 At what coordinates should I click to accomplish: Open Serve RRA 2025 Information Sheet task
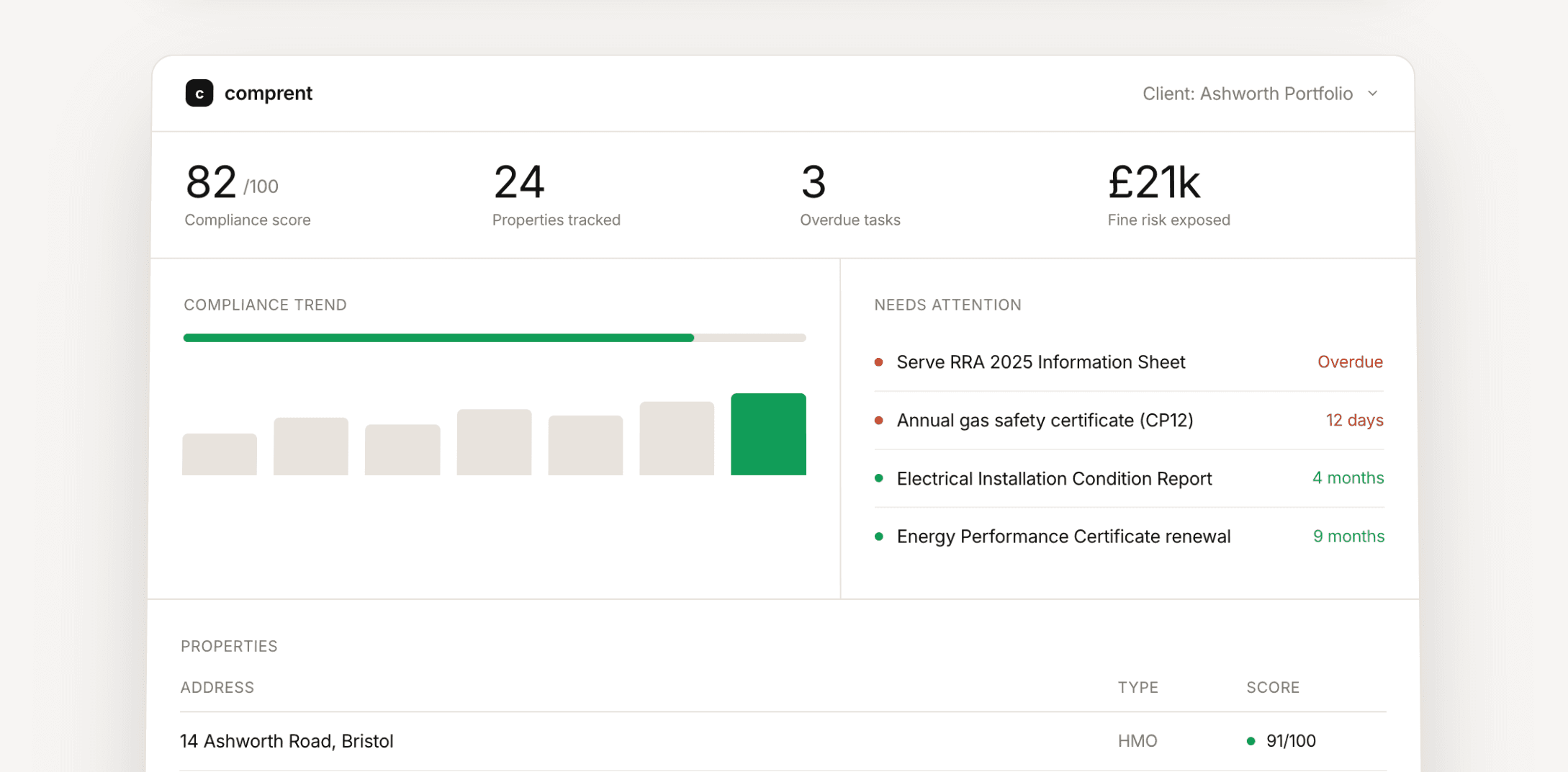point(1129,362)
